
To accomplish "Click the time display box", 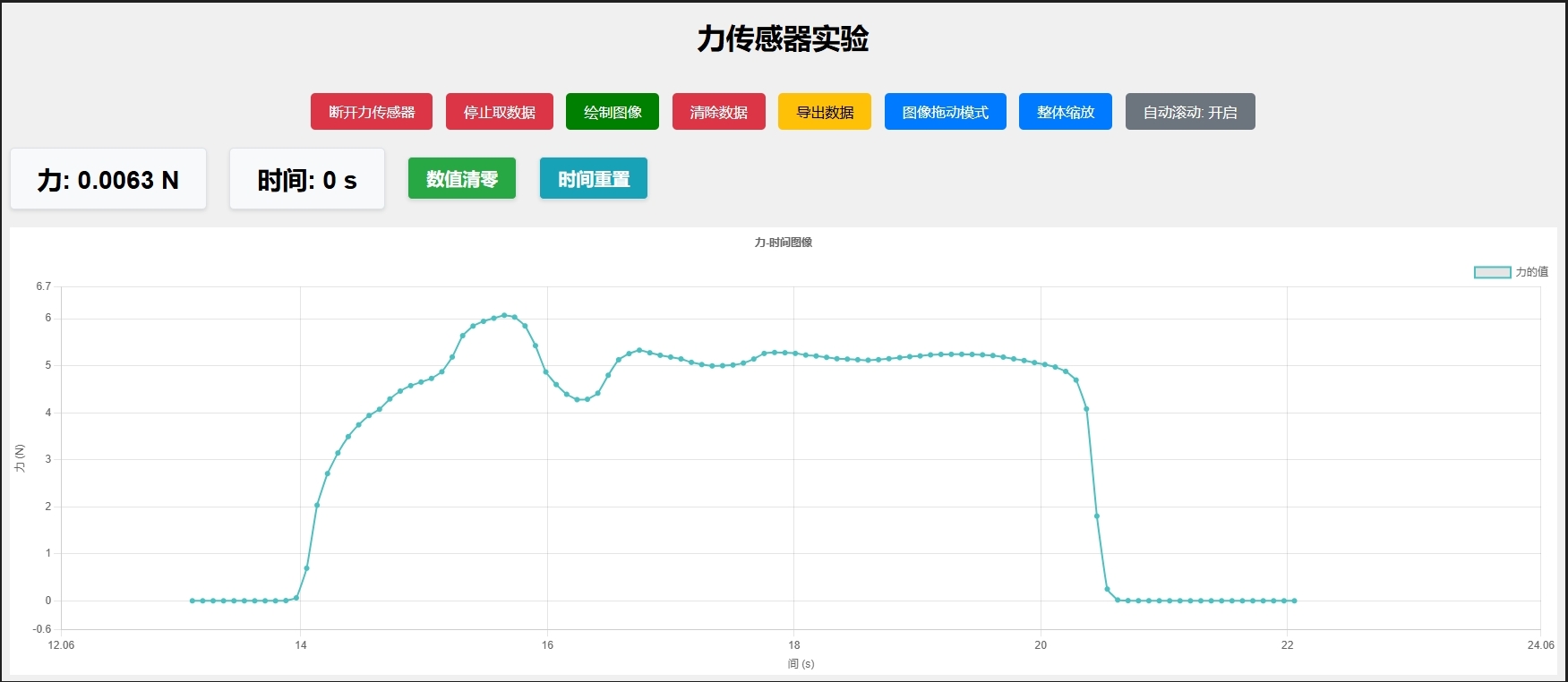I will click(307, 180).
